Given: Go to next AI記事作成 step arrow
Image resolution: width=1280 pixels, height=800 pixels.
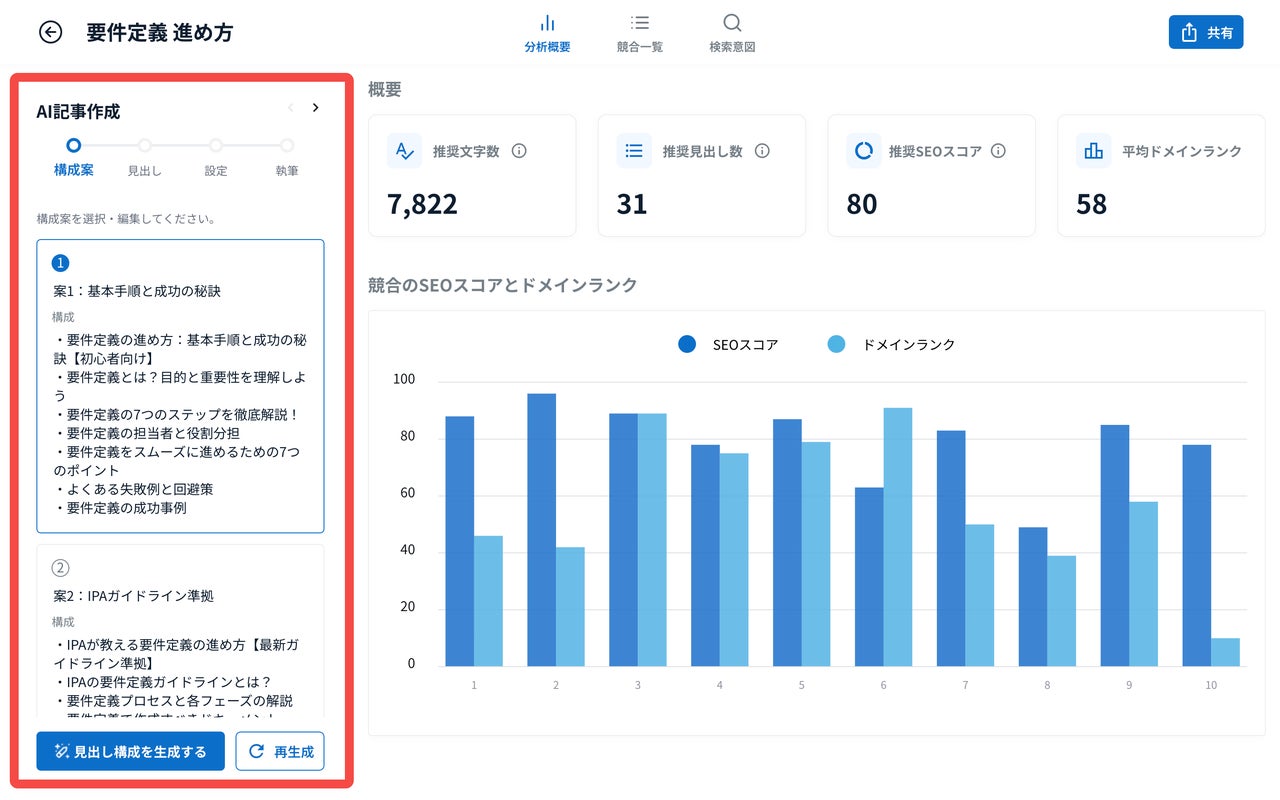Looking at the screenshot, I should tap(316, 108).
